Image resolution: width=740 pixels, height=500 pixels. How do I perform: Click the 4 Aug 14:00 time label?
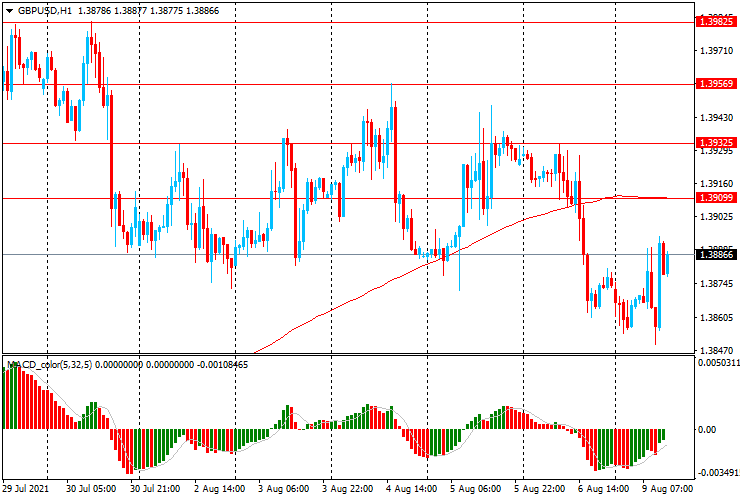[x=412, y=488]
